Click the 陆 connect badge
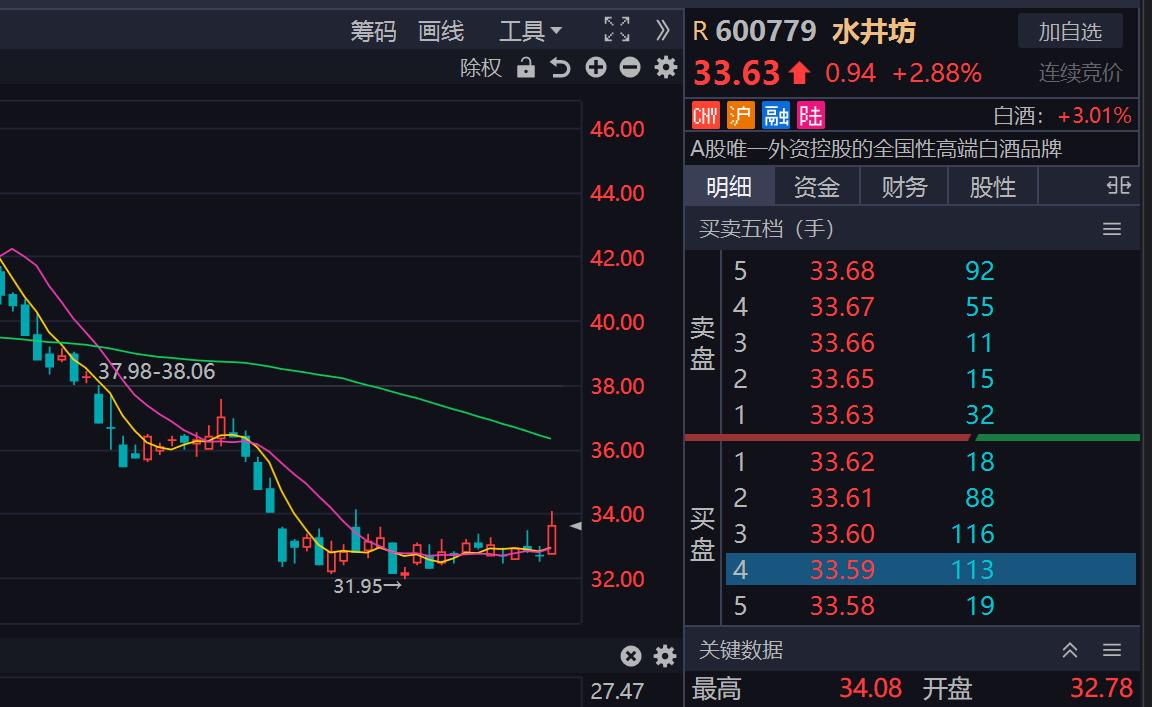Viewport: 1152px width, 707px height. pos(811,115)
